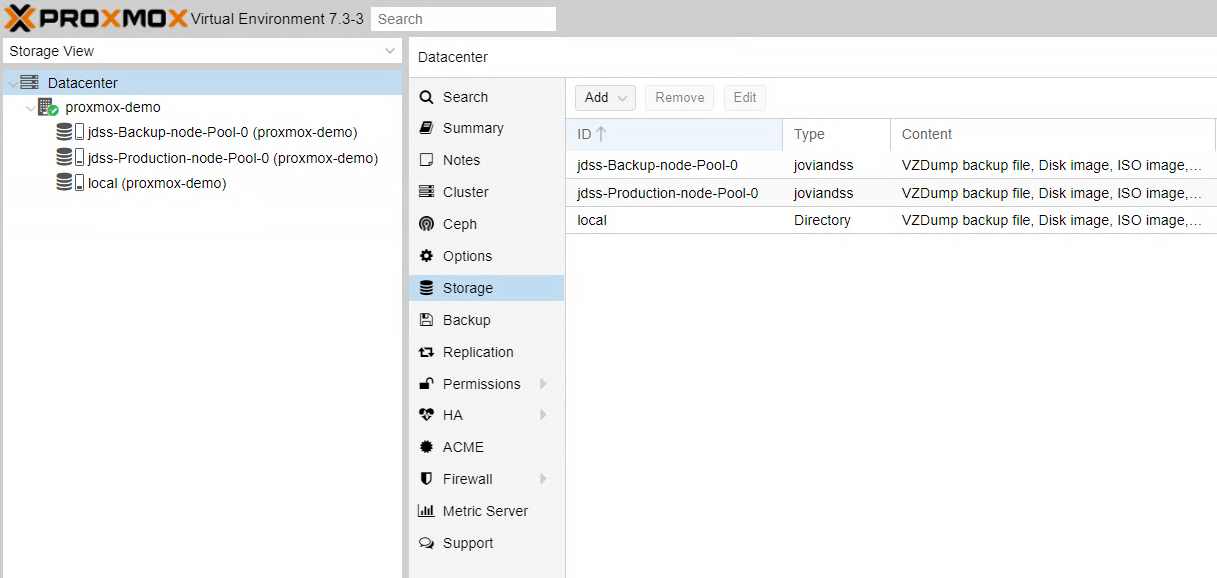The width and height of the screenshot is (1217, 578).
Task: Click the Datacenter server icon in tree
Action: point(29,83)
